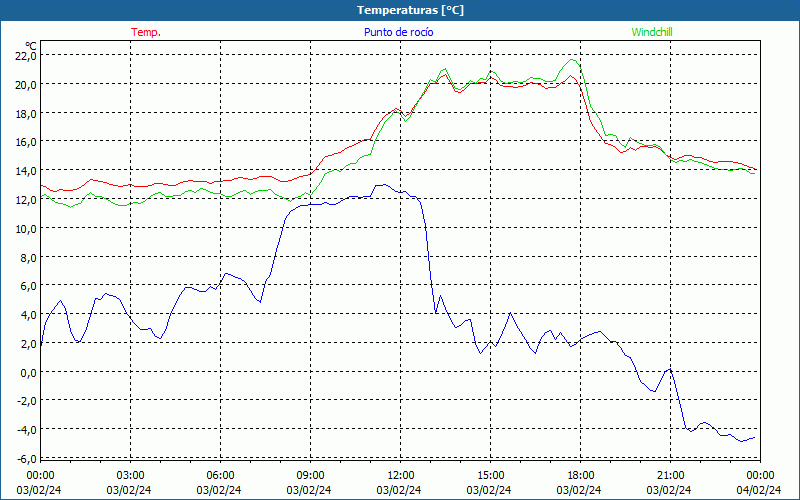Click the '°C' unit label on axis
Viewport: 800px width, 500px height.
coord(31,46)
